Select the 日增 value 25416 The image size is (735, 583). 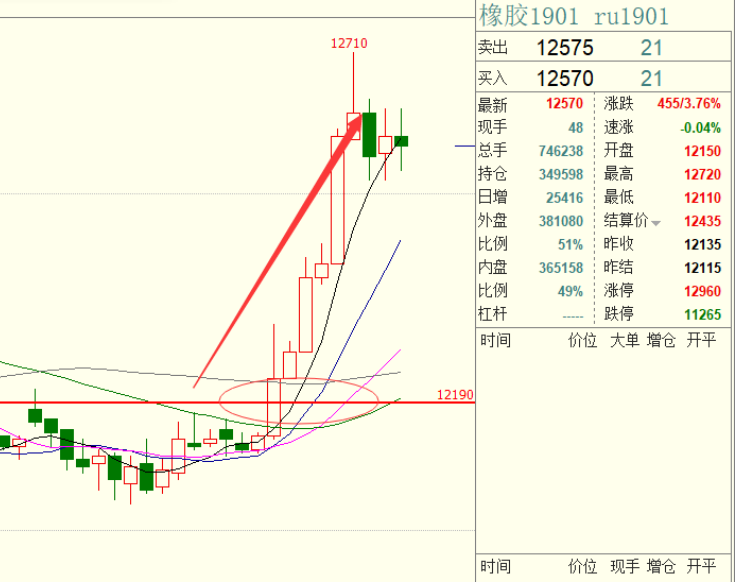[564, 198]
